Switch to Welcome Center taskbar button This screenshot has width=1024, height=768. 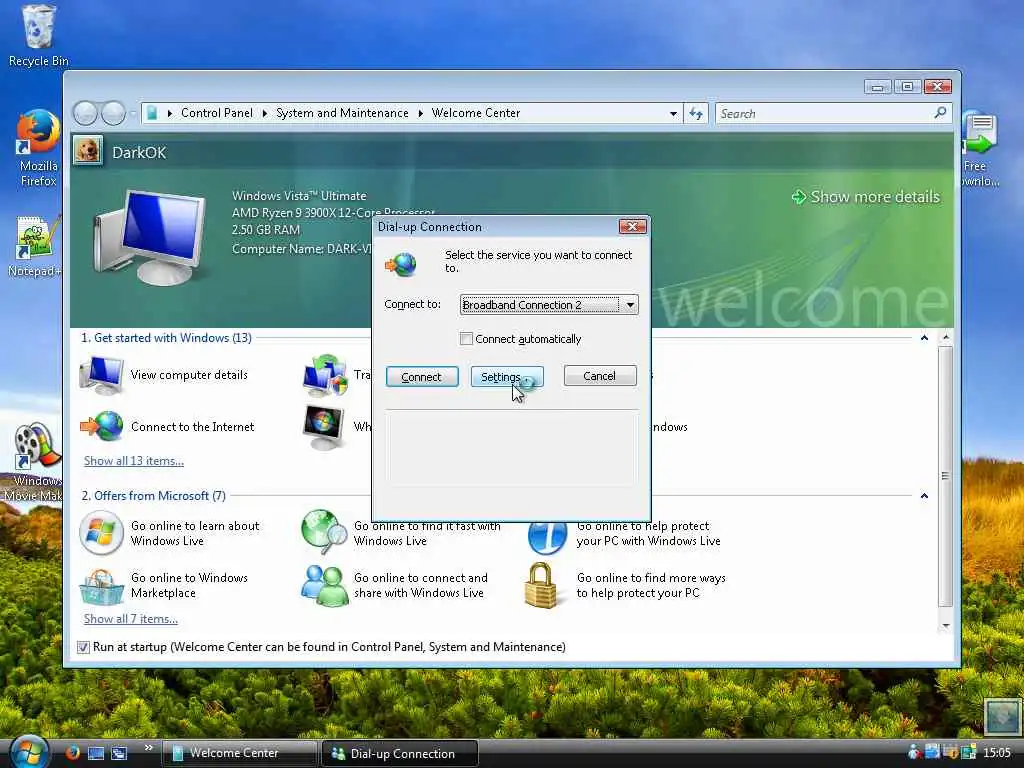[239, 753]
